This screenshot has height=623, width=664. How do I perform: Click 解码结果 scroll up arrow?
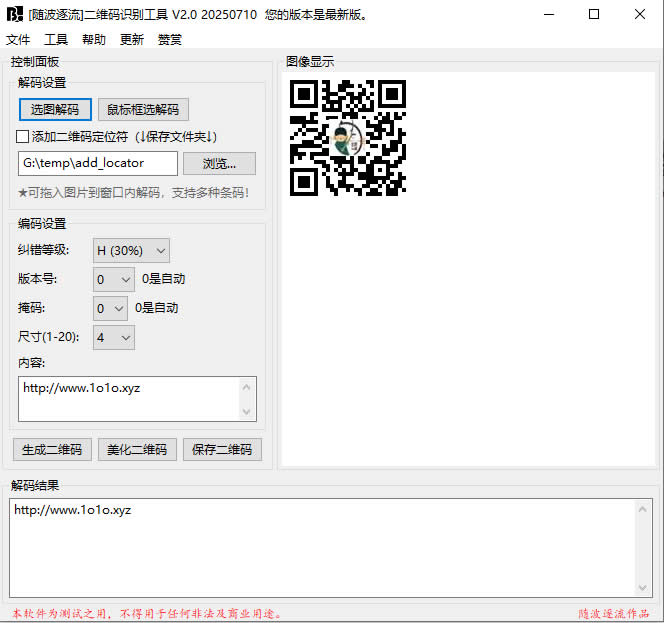tap(642, 509)
